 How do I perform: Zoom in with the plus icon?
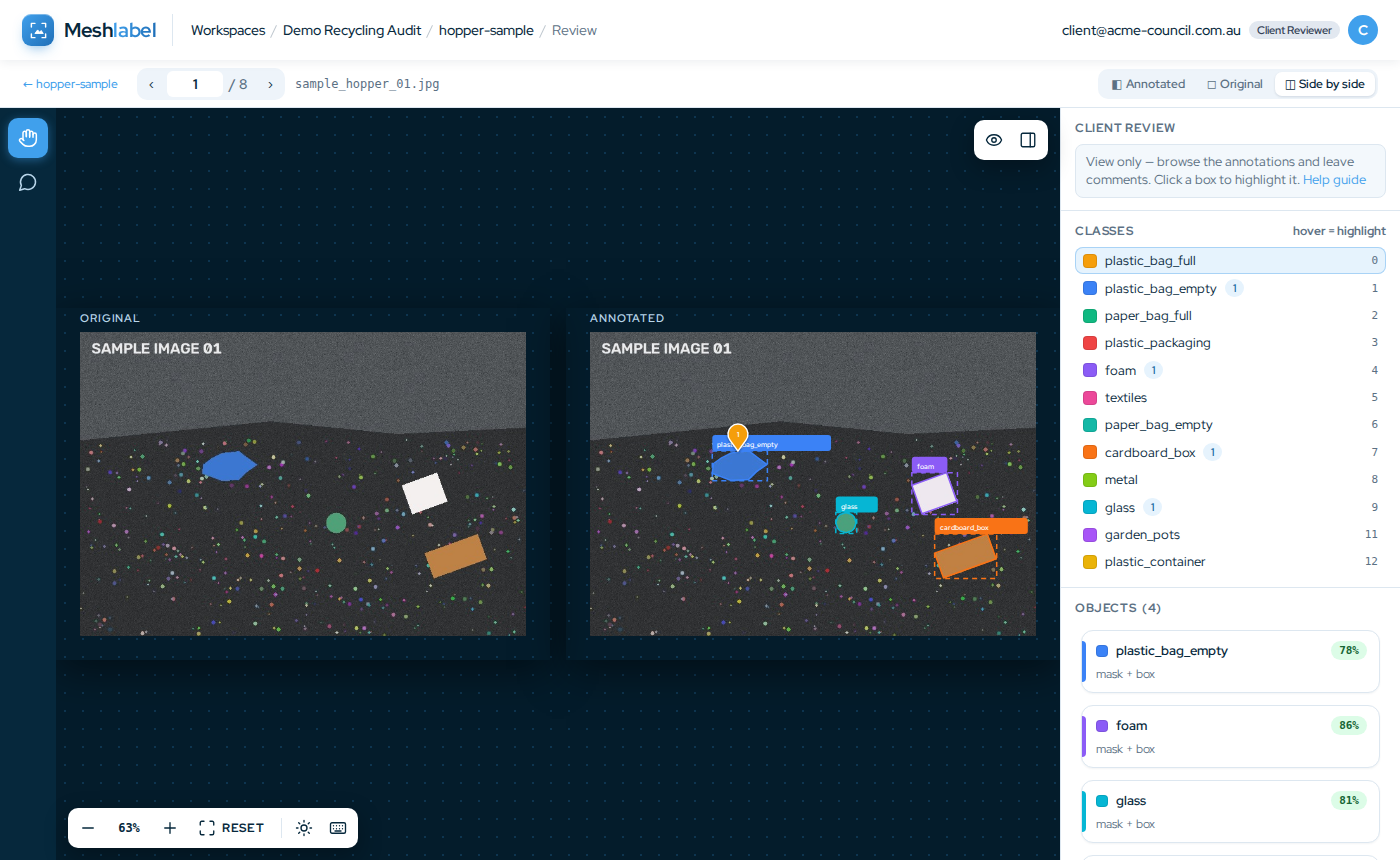170,828
